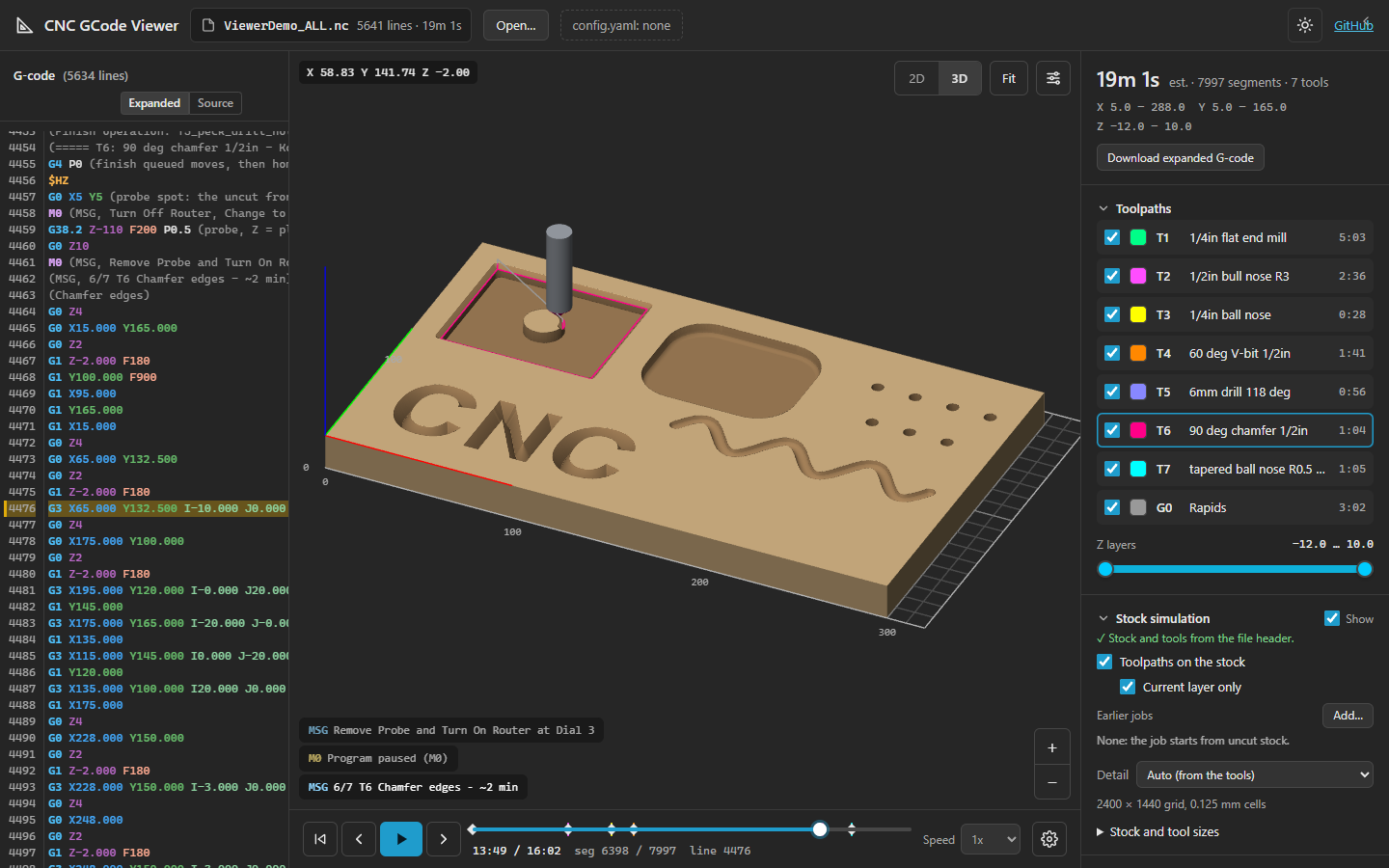Uncheck T5 6mm drill toolpath visibility
The height and width of the screenshot is (868, 1389).
pyautogui.click(x=1112, y=392)
